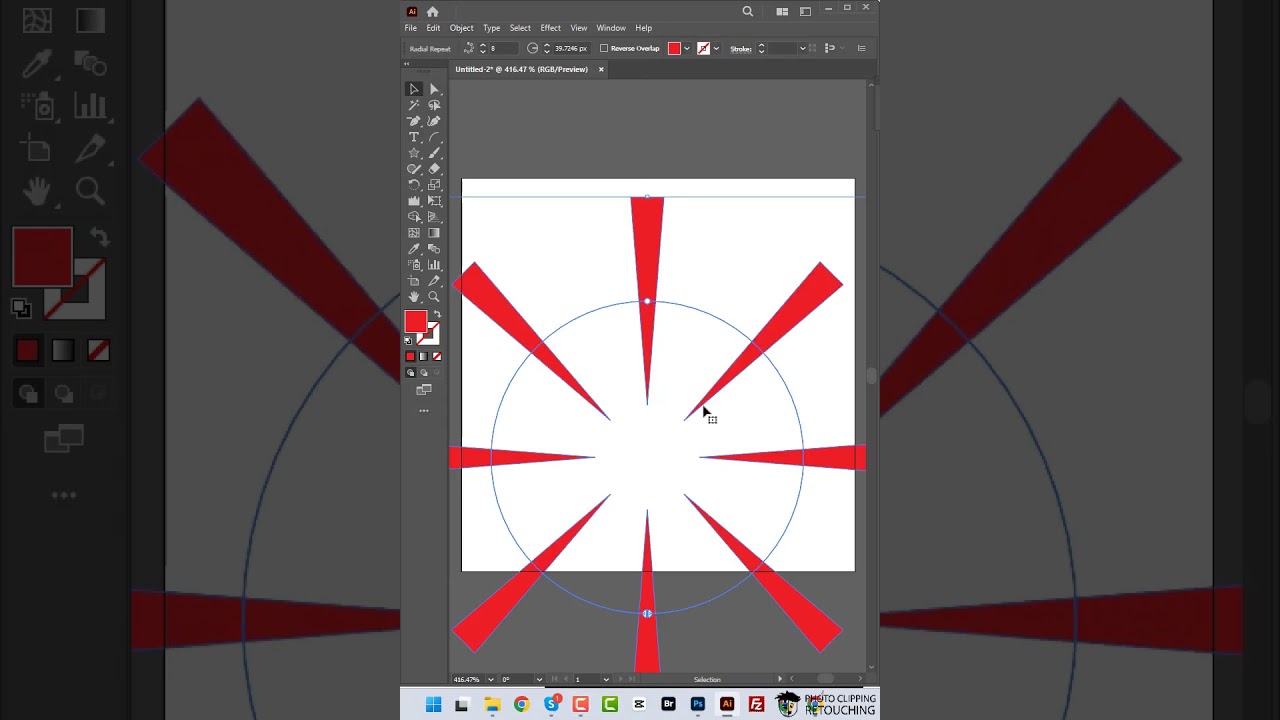This screenshot has width=1280, height=720.
Task: Expand fill color dropdown in control bar
Action: (686, 48)
